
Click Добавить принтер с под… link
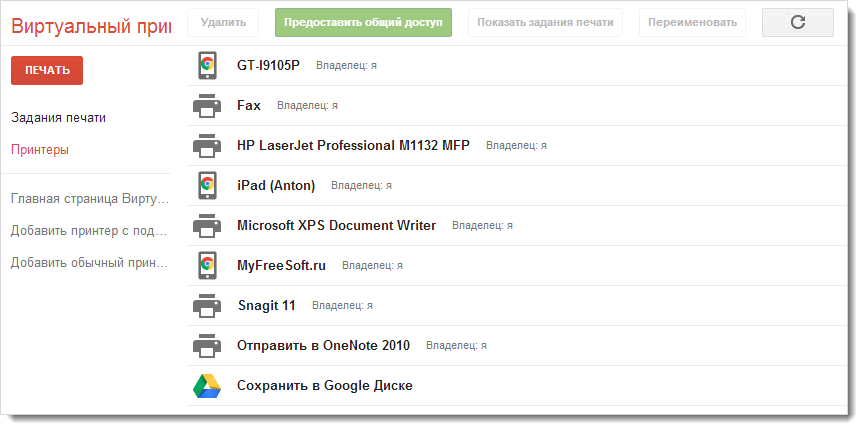click(x=89, y=231)
